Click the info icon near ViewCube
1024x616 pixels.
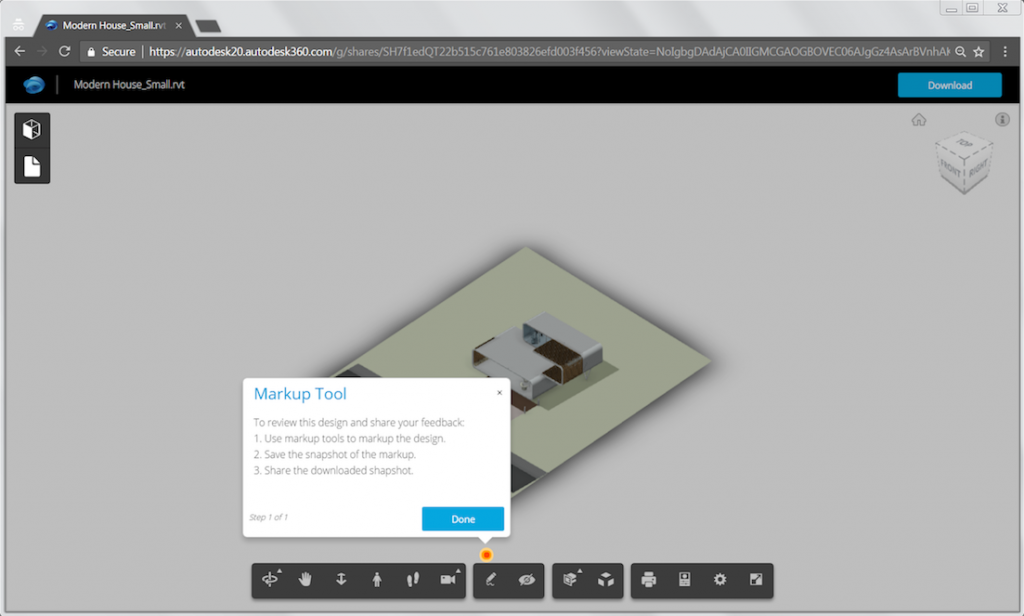(1002, 120)
